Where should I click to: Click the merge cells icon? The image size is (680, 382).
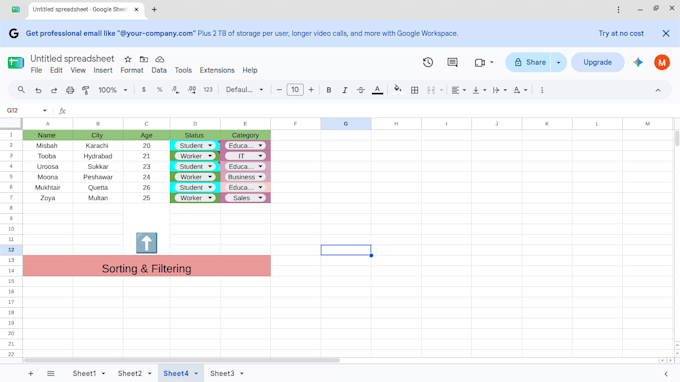point(431,90)
